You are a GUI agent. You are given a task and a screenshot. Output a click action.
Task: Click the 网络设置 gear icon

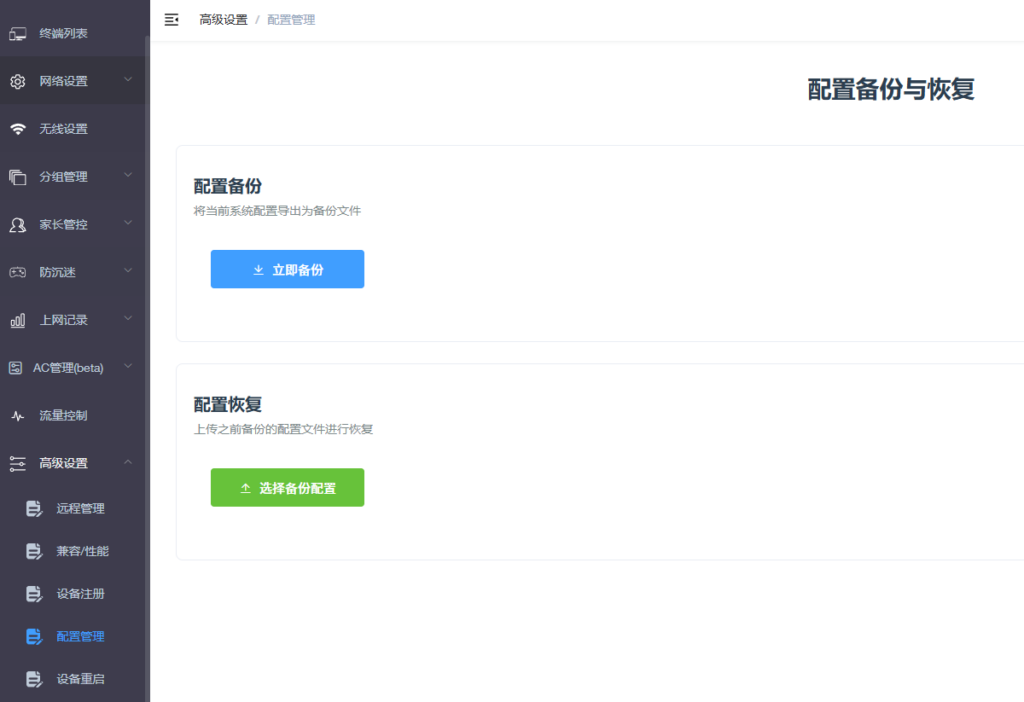18,82
